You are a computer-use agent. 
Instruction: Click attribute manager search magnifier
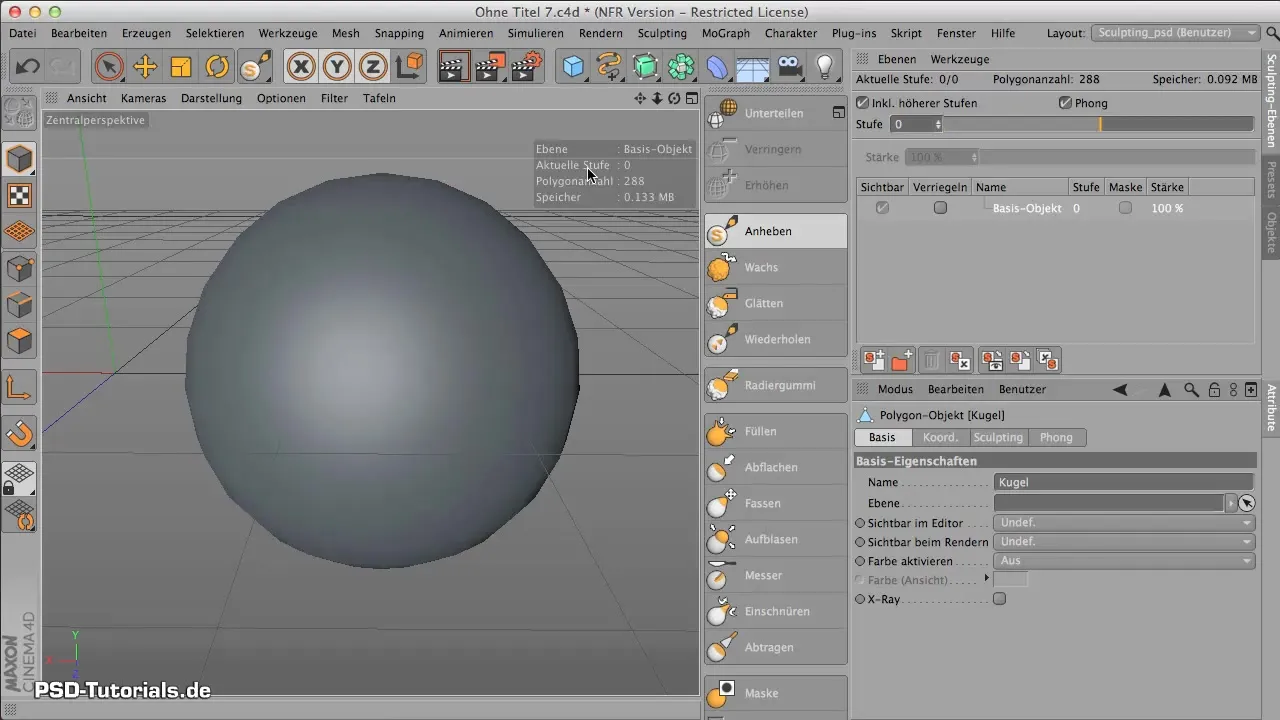point(1191,389)
